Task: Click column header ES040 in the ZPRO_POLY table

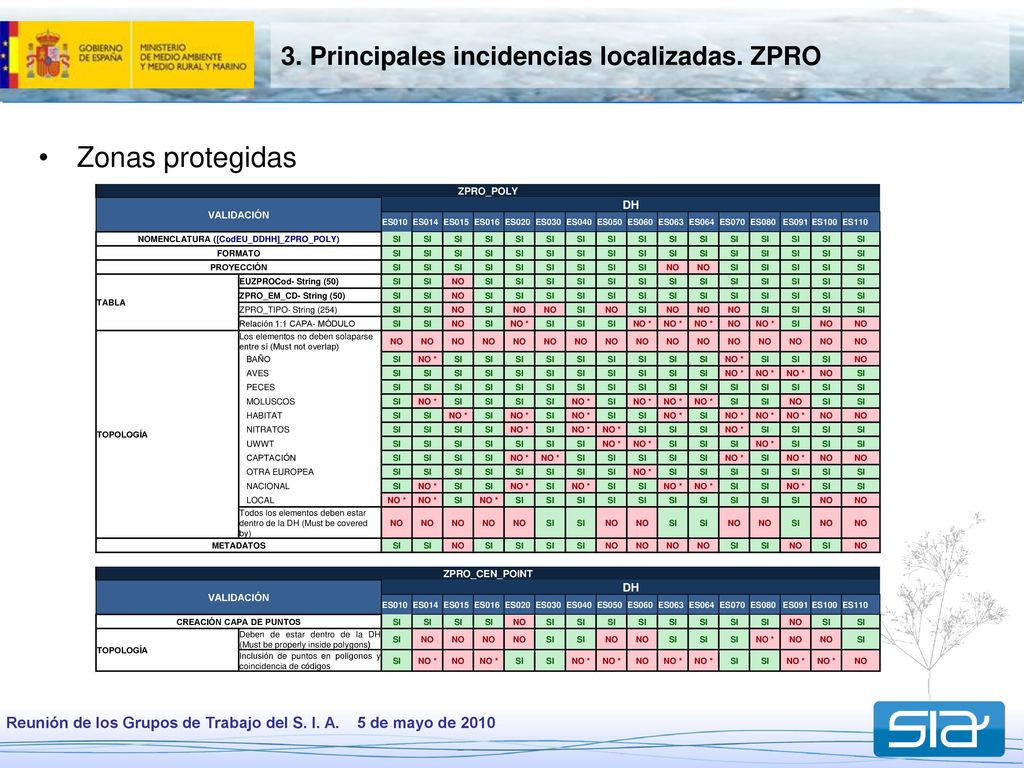Action: pos(579,222)
